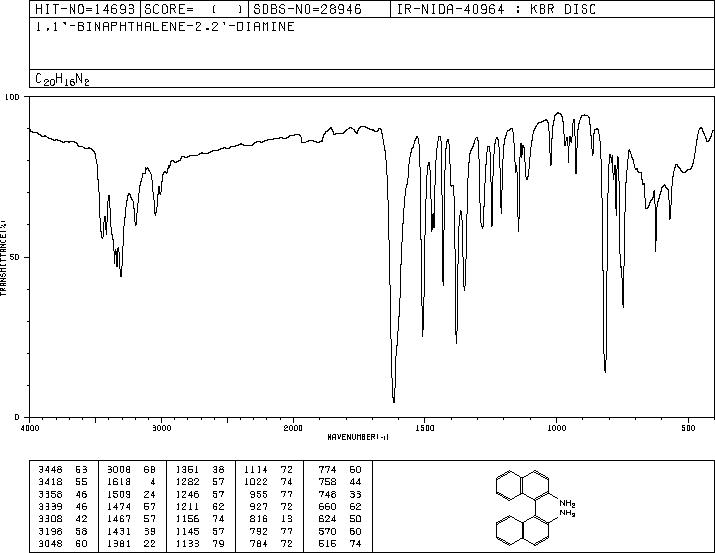Viewport: 715px width, 553px height.
Task: Click the 100 transmittance axis label
Action: [12, 97]
